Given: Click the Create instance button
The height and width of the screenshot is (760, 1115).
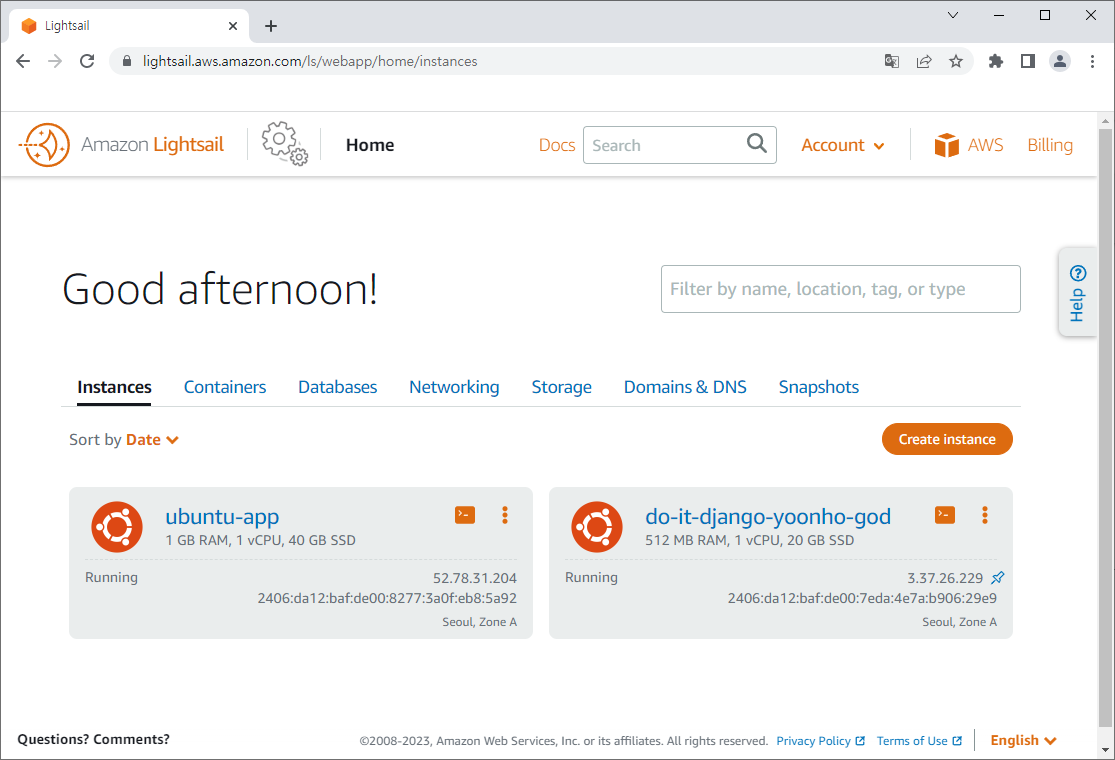Looking at the screenshot, I should pyautogui.click(x=947, y=439).
